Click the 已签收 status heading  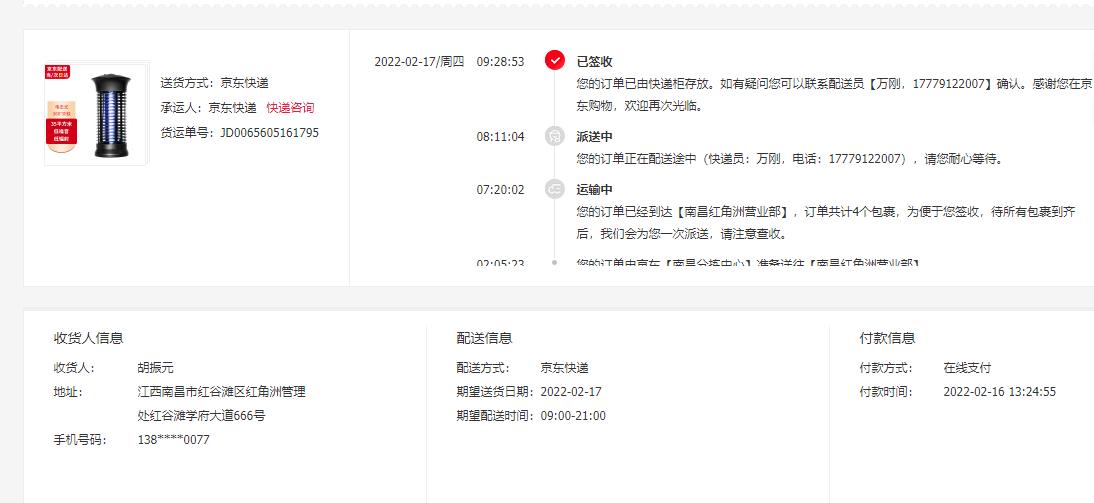coord(594,61)
